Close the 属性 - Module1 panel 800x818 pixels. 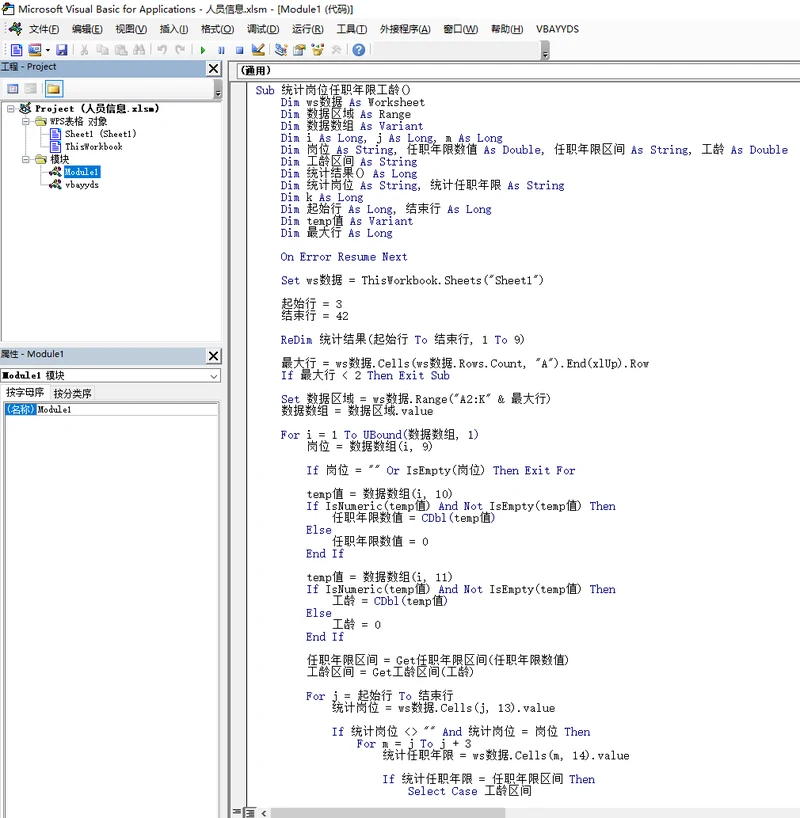213,356
